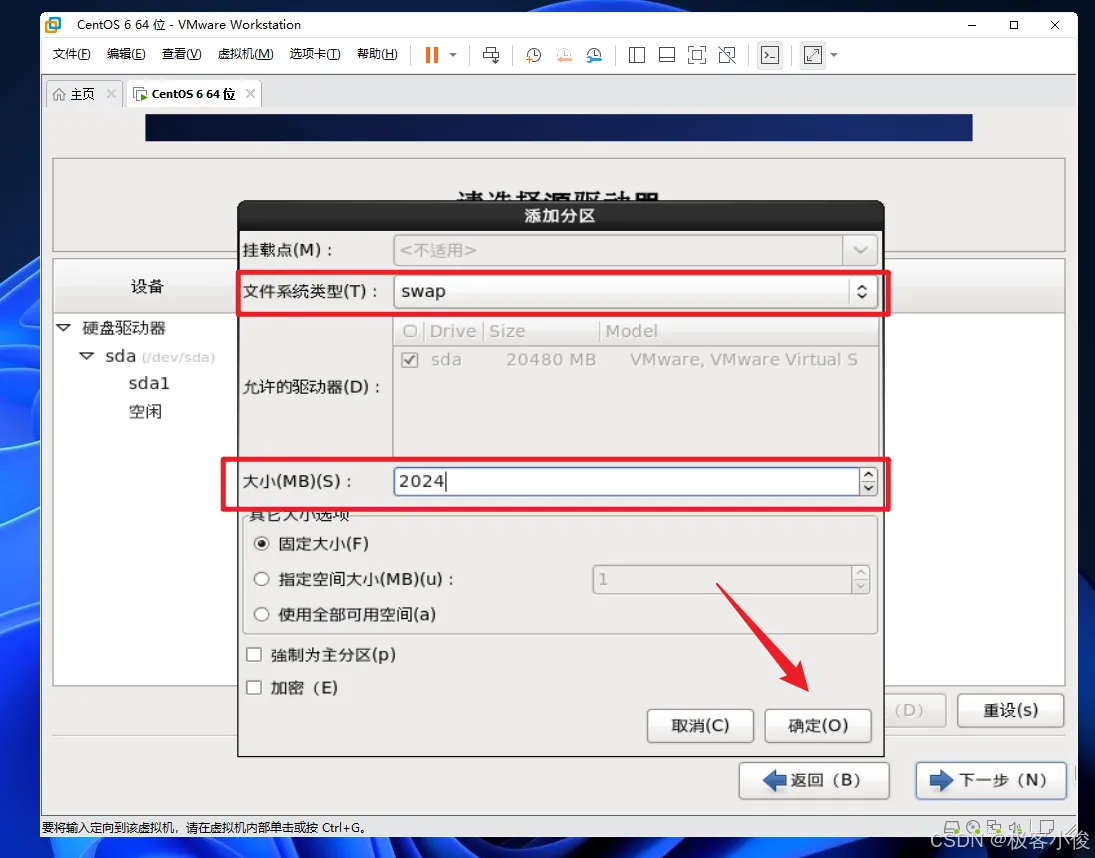Decrease 大小(MB) size with down arrow
The width and height of the screenshot is (1095, 858).
pyautogui.click(x=868, y=489)
